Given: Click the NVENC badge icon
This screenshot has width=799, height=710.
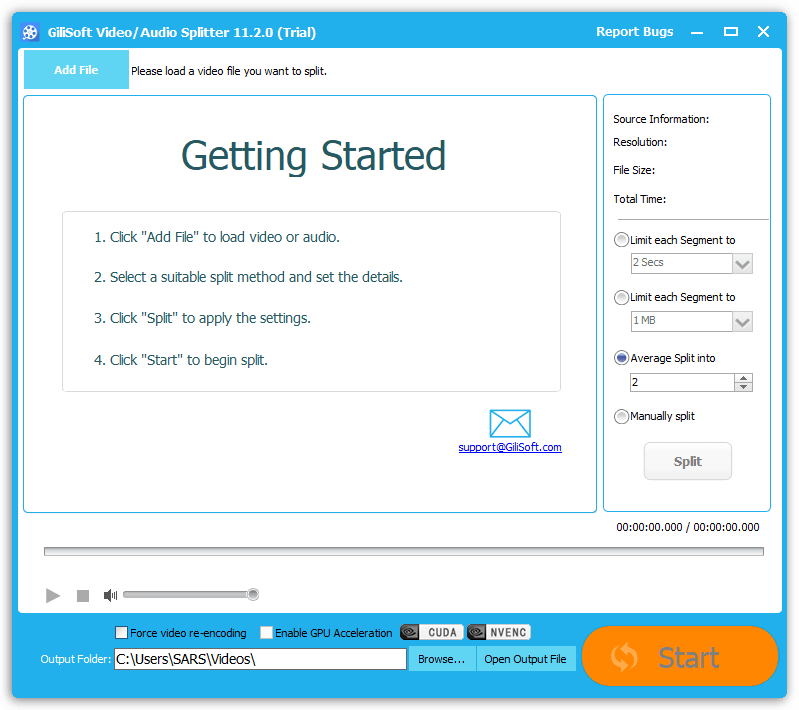Looking at the screenshot, I should (498, 632).
